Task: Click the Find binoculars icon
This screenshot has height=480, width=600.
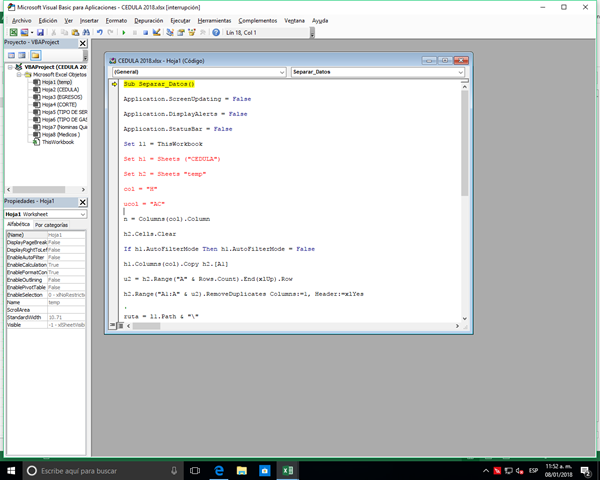Action: (x=84, y=32)
